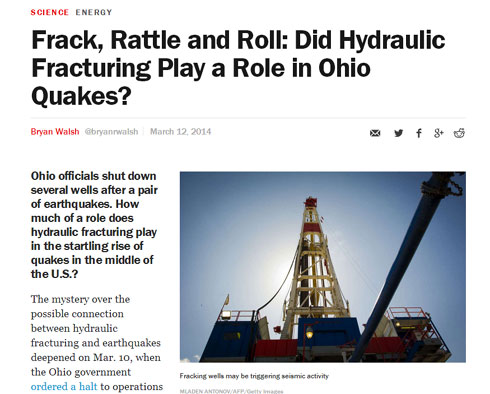Click the date 'March 12, 2014'
The width and height of the screenshot is (490, 394).
tap(180, 132)
